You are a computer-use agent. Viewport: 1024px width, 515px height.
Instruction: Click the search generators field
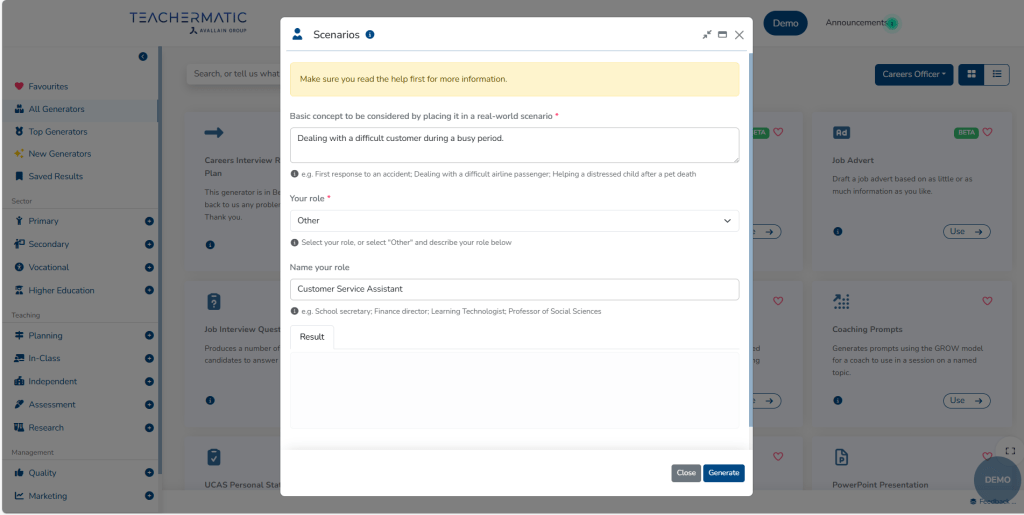[234, 74]
